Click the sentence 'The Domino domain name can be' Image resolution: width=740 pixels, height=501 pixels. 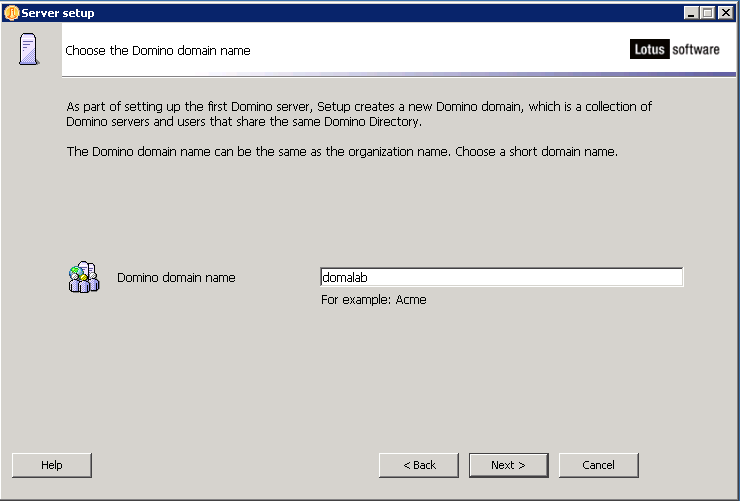click(x=342, y=151)
